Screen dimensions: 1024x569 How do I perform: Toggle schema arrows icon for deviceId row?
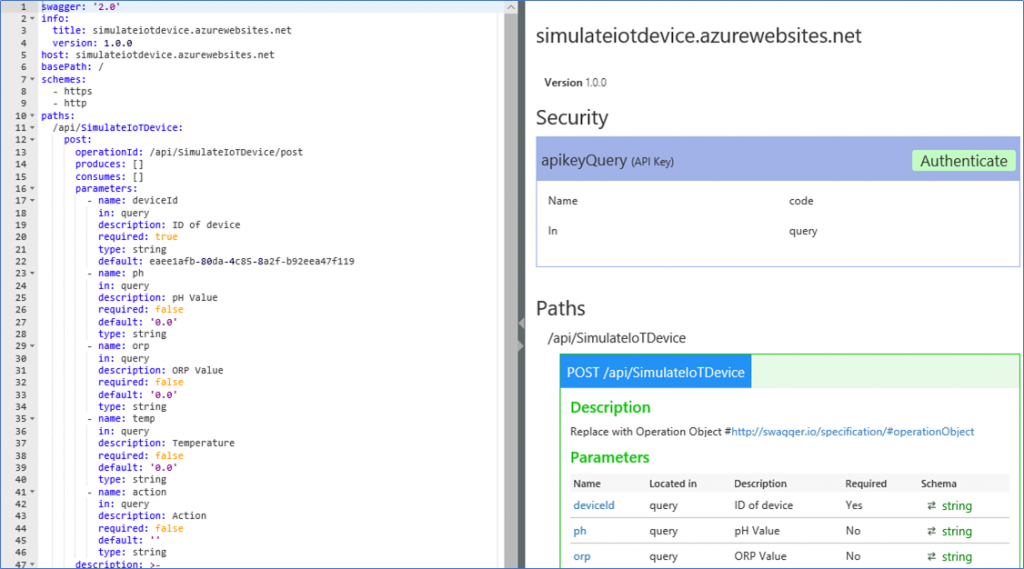931,505
